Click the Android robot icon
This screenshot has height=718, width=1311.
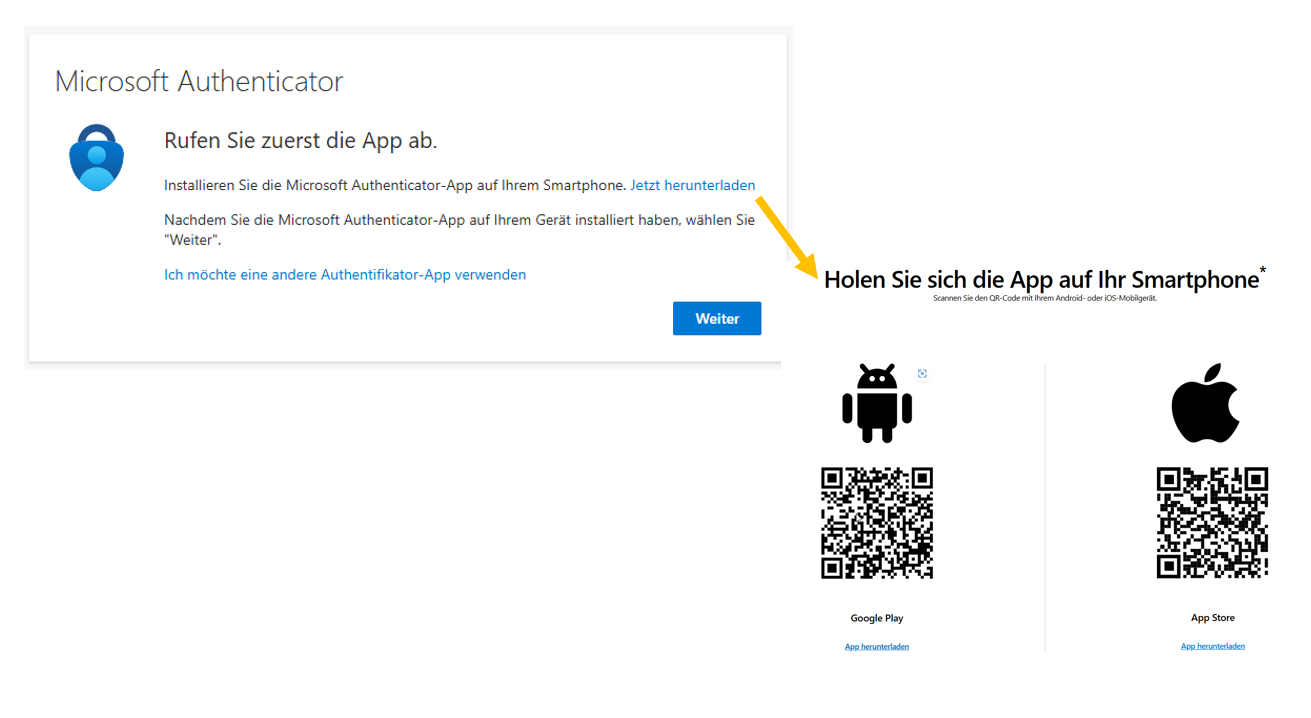pos(877,403)
